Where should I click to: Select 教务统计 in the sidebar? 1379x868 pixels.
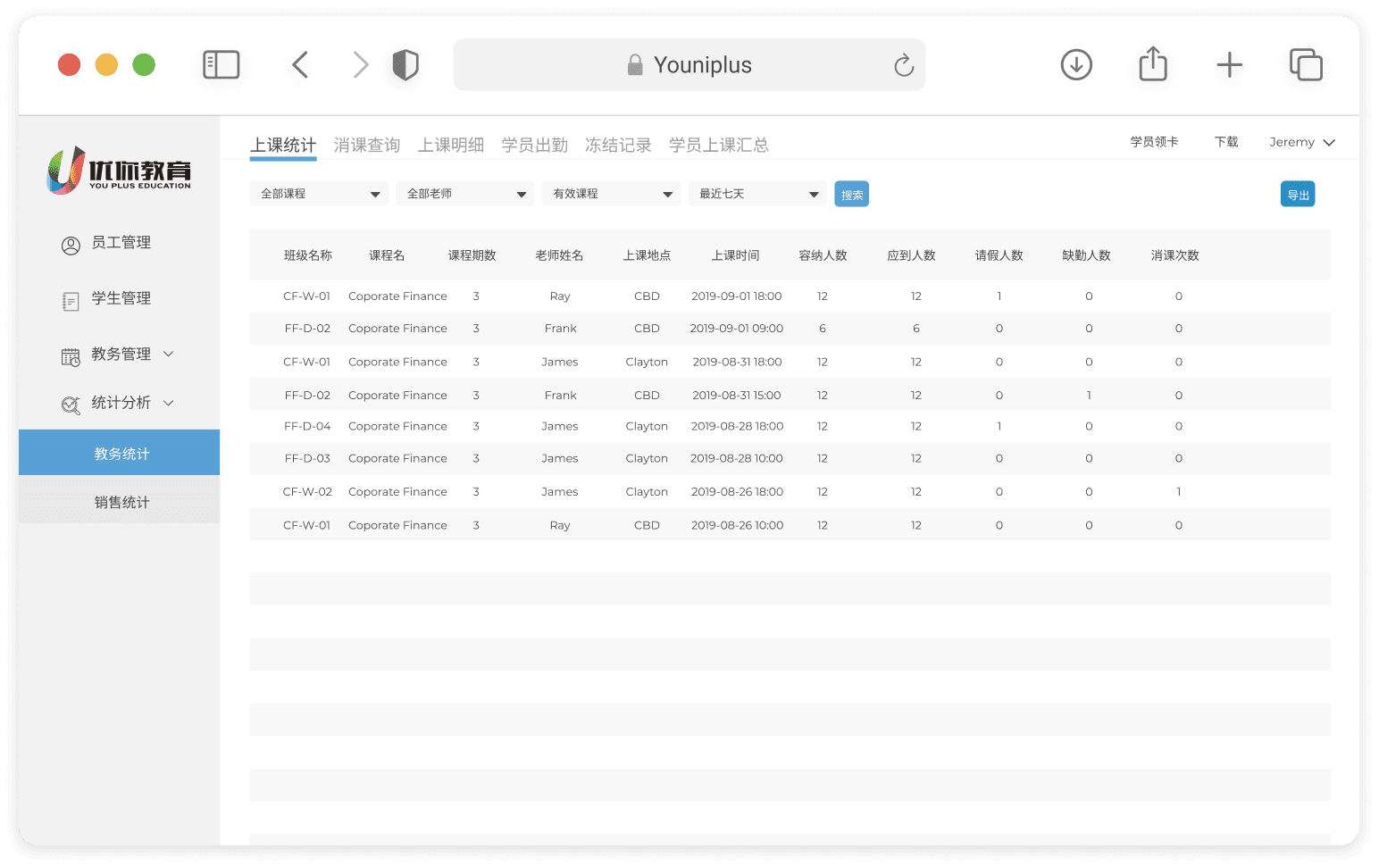coord(120,453)
